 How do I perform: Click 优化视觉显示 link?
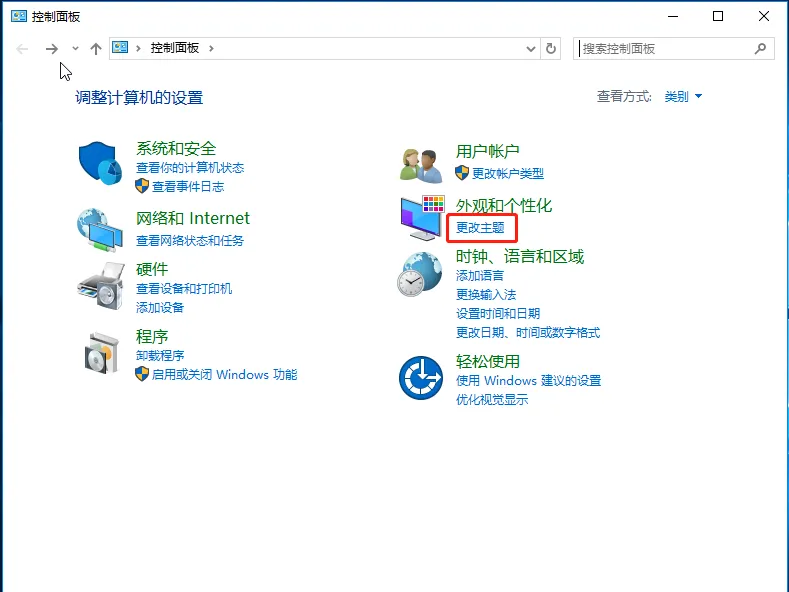pyautogui.click(x=492, y=400)
